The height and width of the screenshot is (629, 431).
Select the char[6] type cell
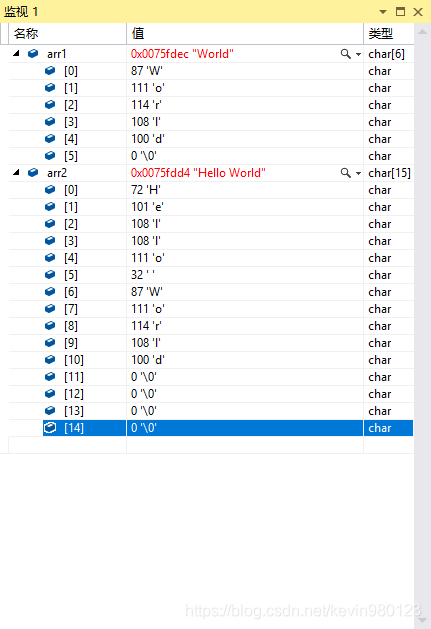coord(386,54)
